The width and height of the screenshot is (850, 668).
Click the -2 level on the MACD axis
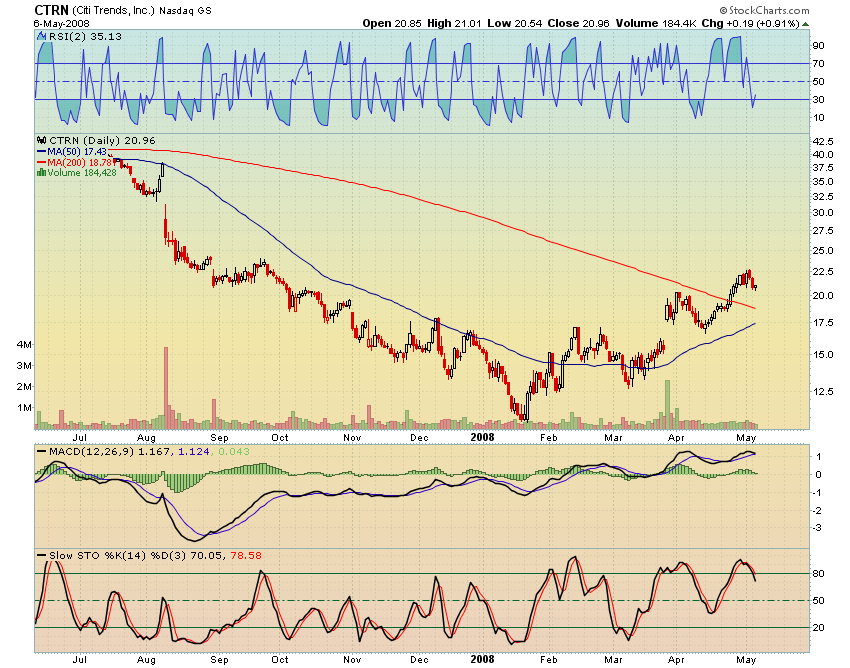818,511
